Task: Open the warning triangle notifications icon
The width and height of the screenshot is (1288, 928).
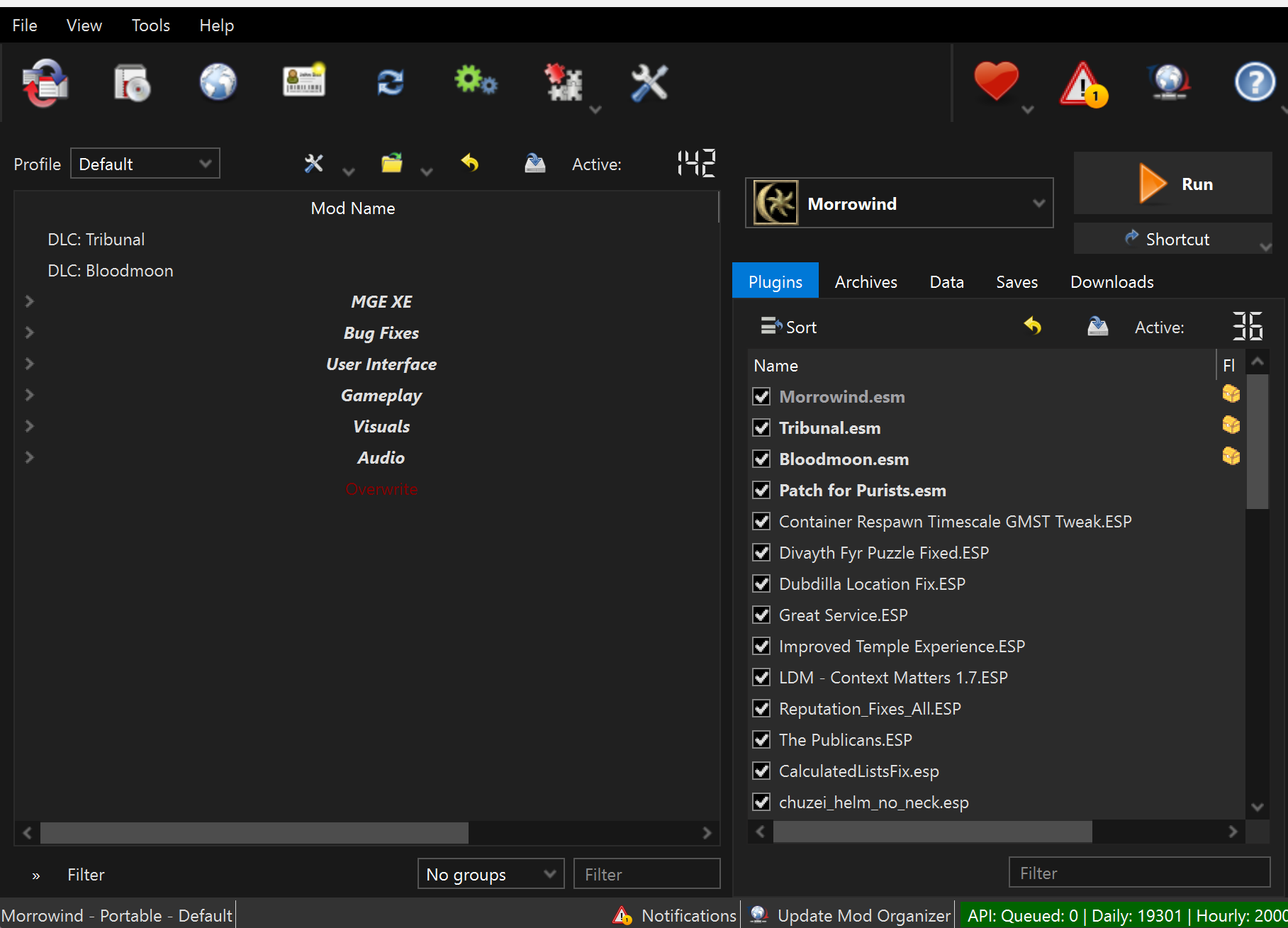Action: (x=1083, y=84)
